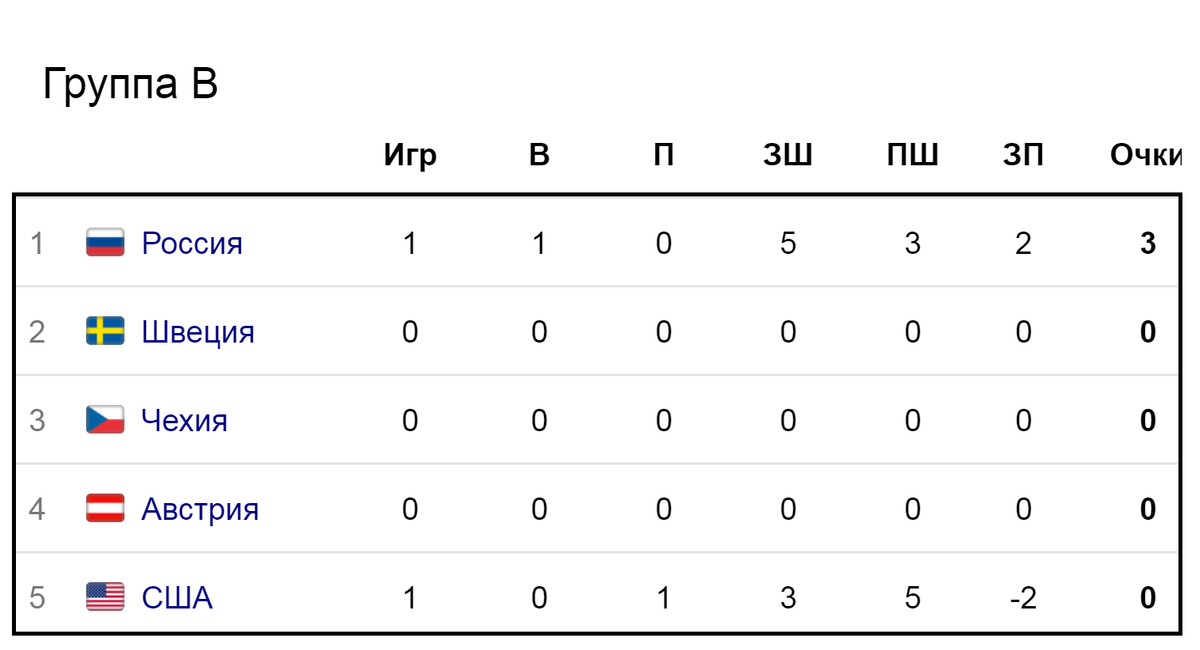Click the Austria flag icon
The height and width of the screenshot is (650, 1200).
(x=105, y=509)
